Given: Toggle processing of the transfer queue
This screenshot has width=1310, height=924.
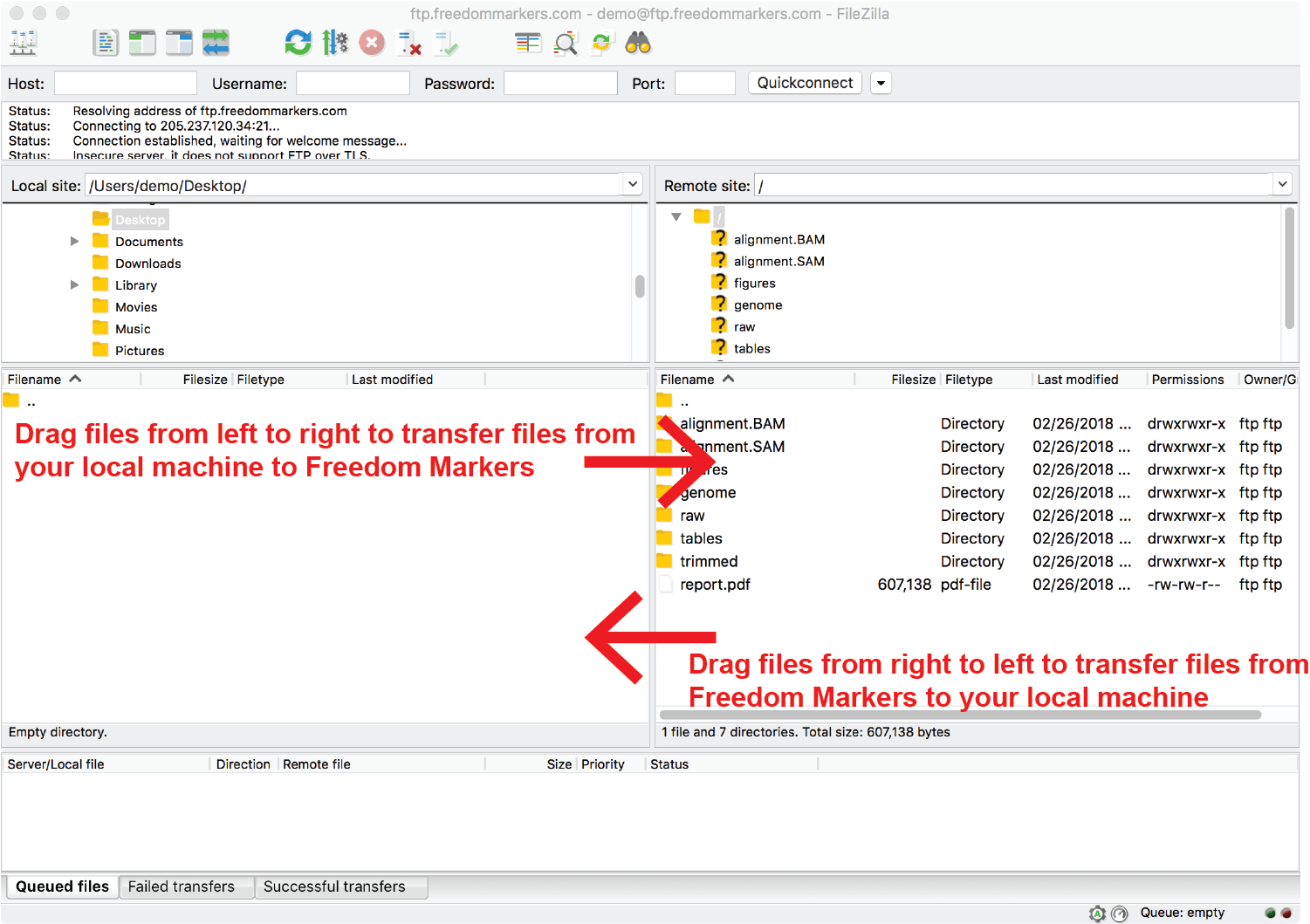Looking at the screenshot, I should (x=334, y=43).
